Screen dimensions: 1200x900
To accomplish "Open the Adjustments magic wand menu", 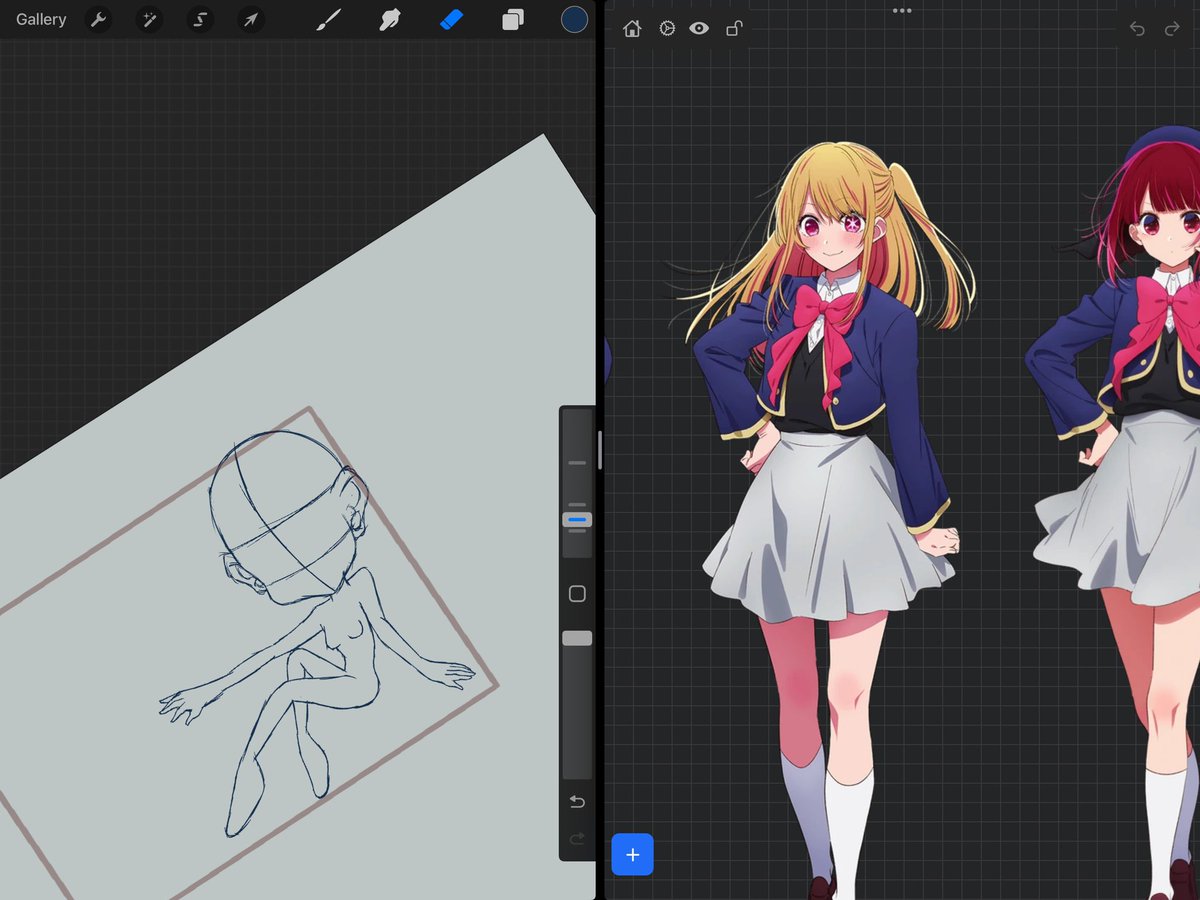I will pyautogui.click(x=149, y=20).
